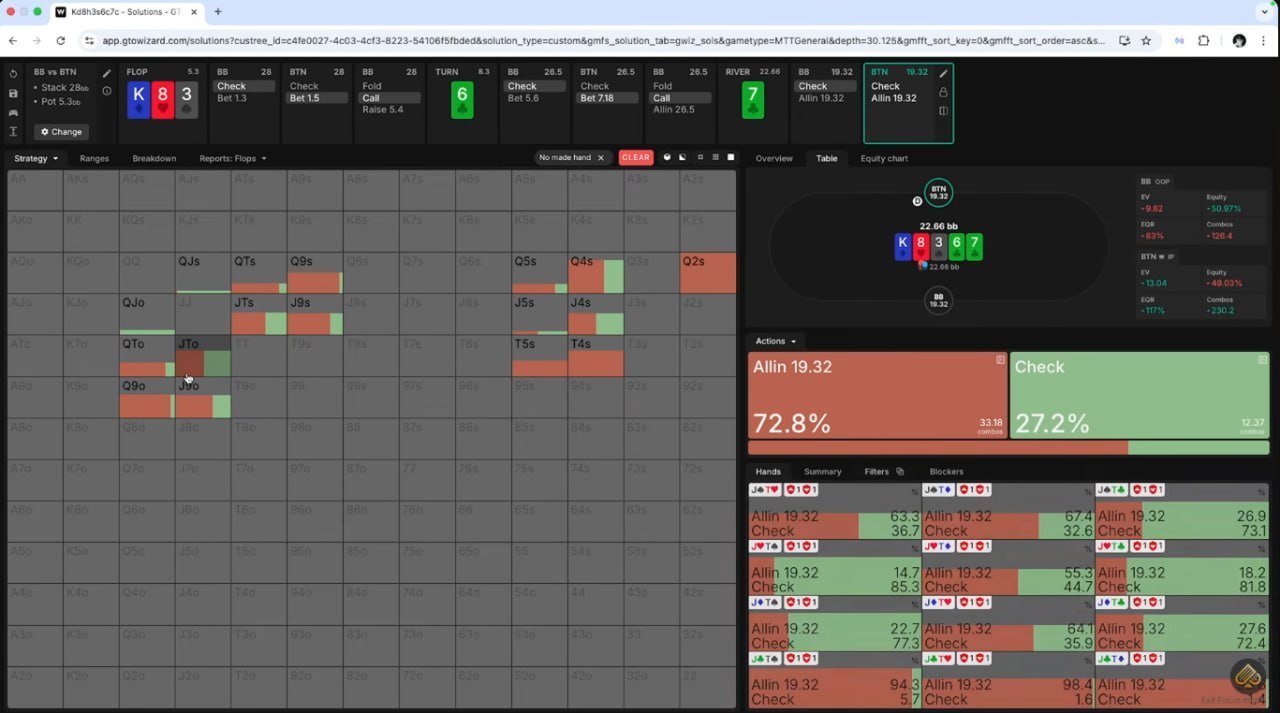Switch to the Breakdown tab
Image resolution: width=1280 pixels, height=713 pixels.
[x=154, y=158]
